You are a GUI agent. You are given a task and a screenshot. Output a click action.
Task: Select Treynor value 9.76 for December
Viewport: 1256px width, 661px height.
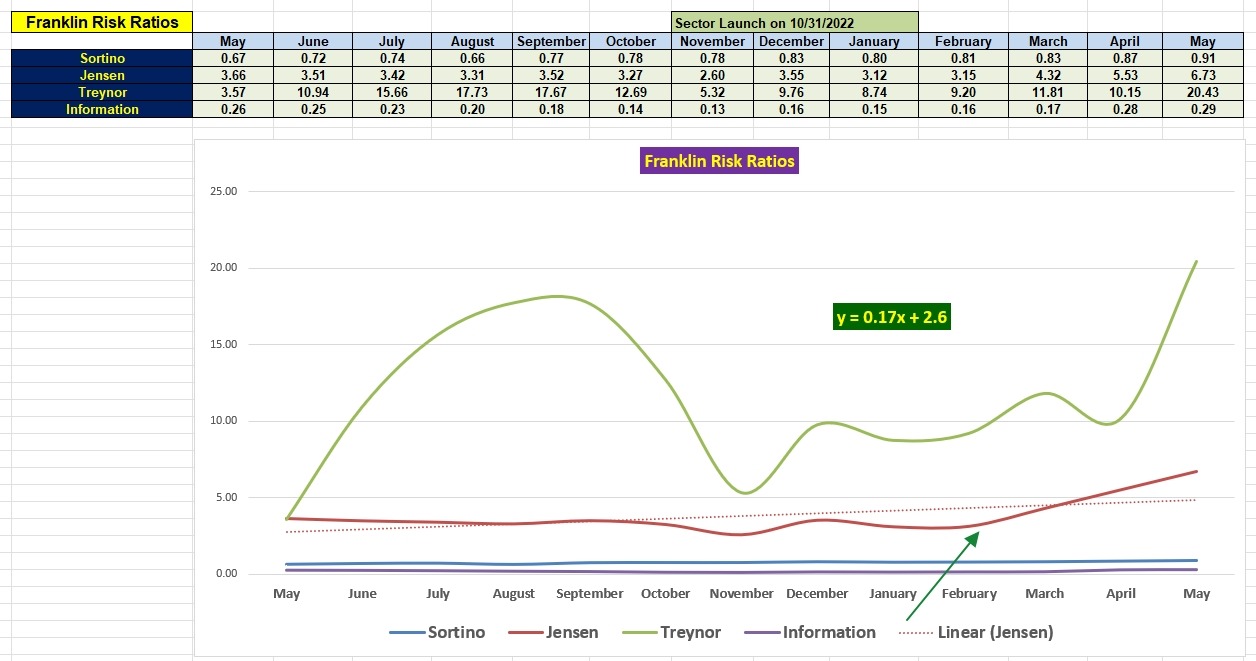click(791, 92)
